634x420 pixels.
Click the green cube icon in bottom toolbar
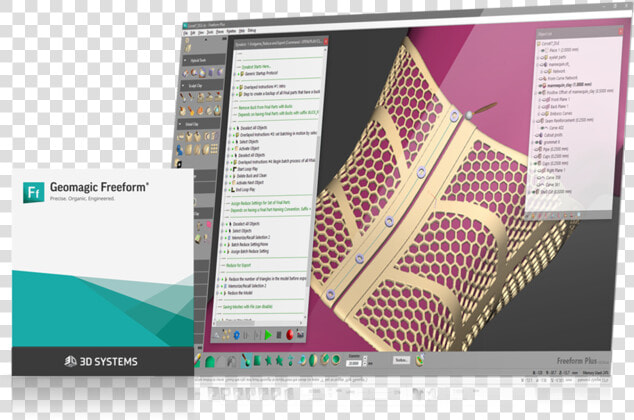[x=257, y=360]
